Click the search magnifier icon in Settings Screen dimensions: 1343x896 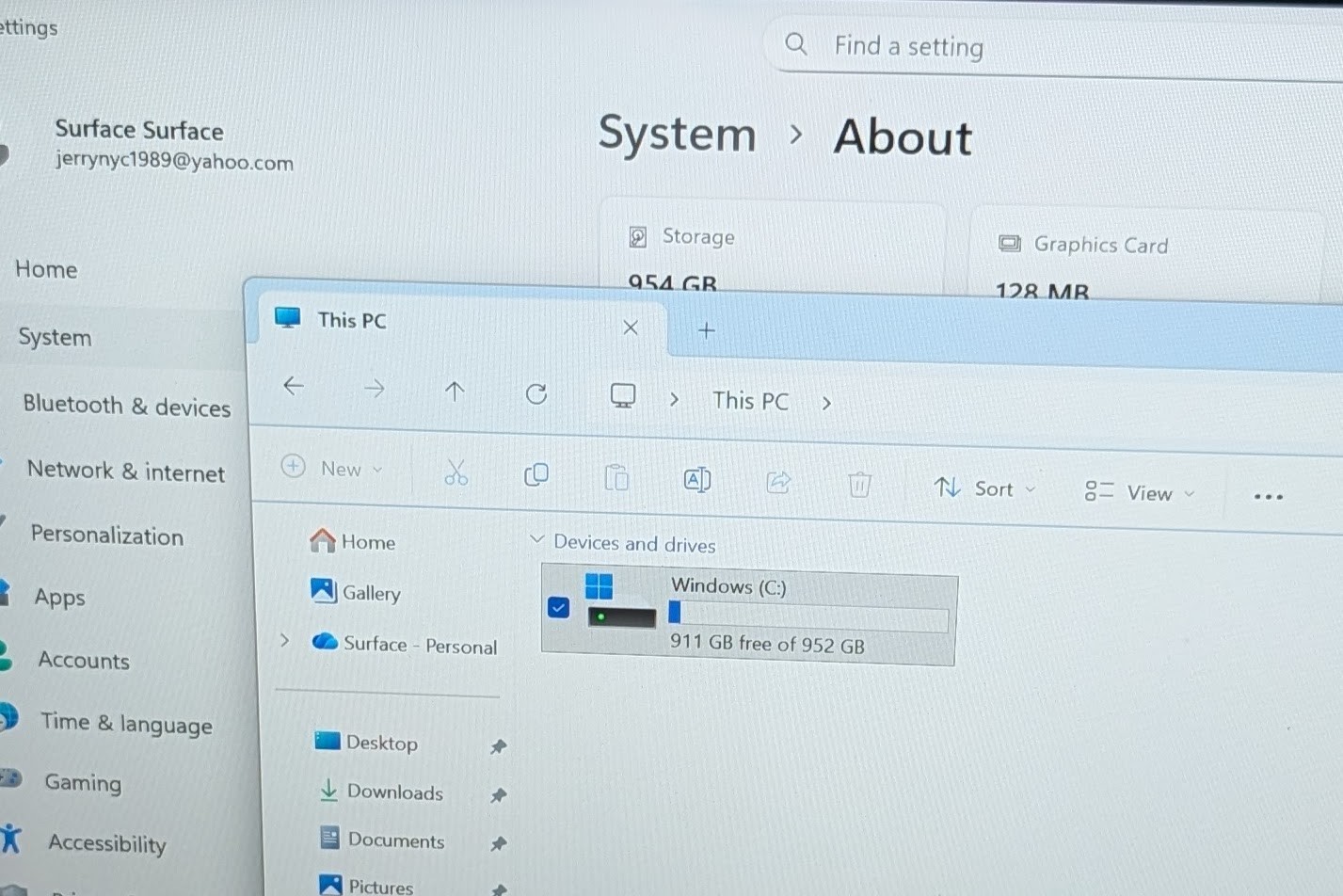click(796, 43)
